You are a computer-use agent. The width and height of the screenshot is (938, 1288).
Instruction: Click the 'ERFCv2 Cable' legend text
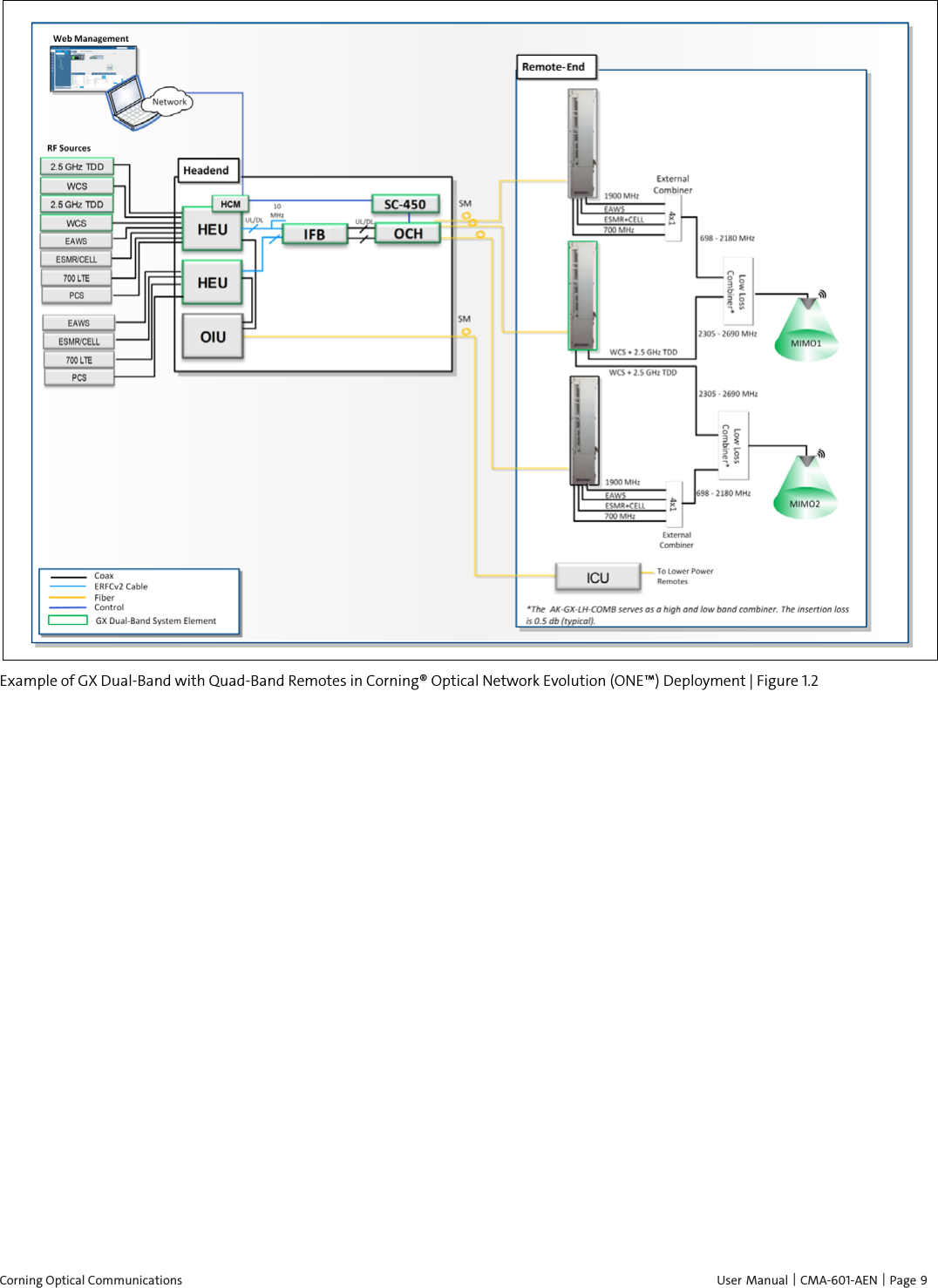[x=121, y=586]
